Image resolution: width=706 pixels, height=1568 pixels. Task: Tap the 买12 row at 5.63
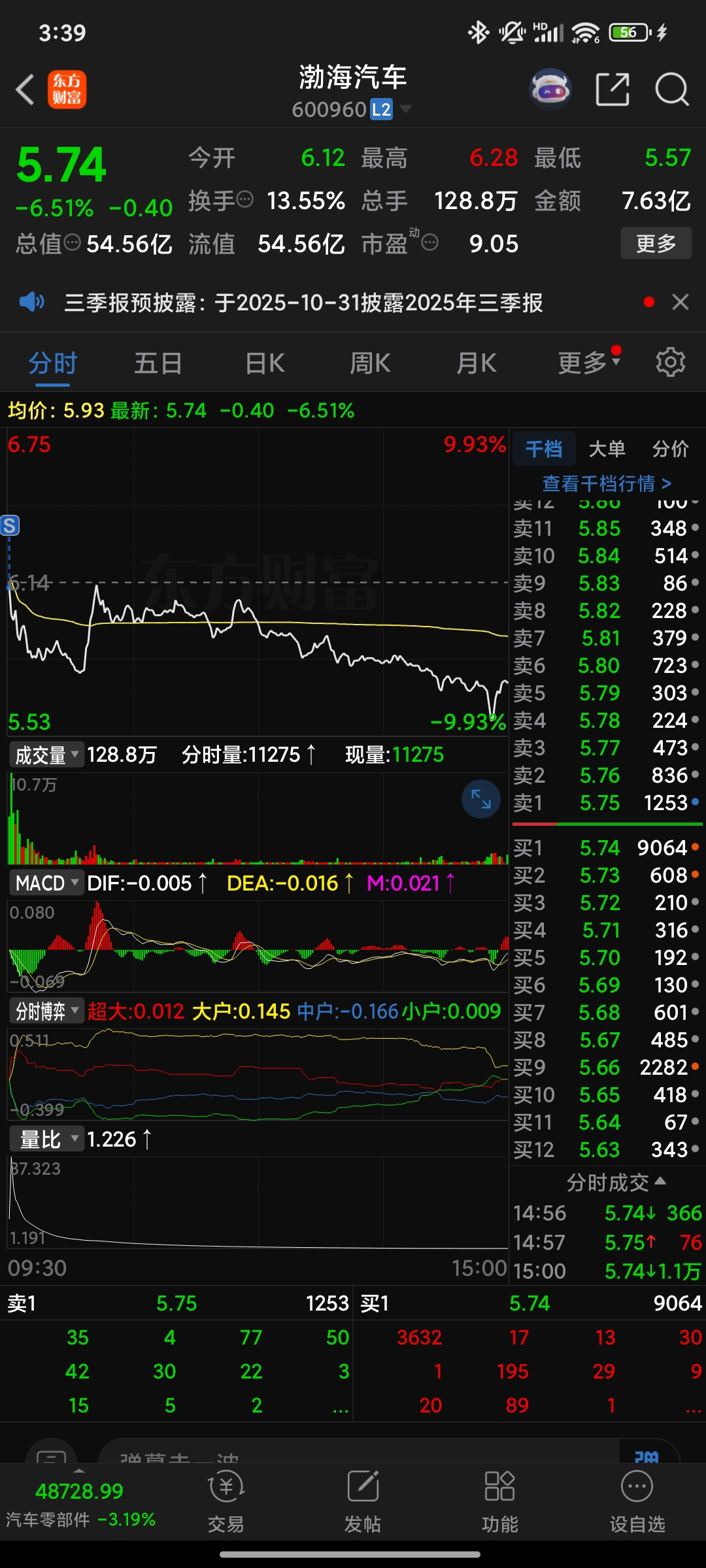click(x=607, y=1149)
